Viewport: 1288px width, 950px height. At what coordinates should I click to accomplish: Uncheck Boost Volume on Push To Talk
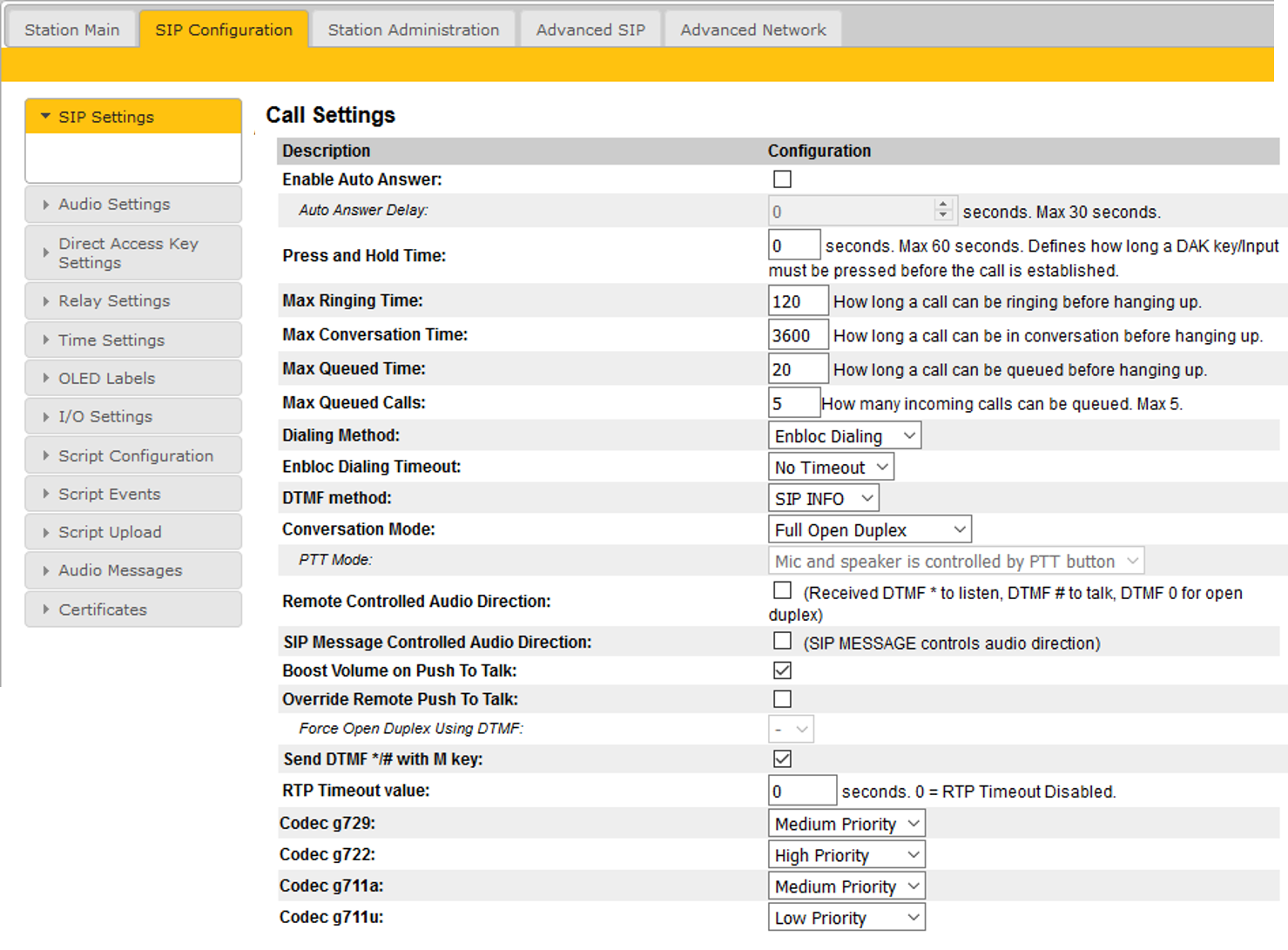point(782,670)
